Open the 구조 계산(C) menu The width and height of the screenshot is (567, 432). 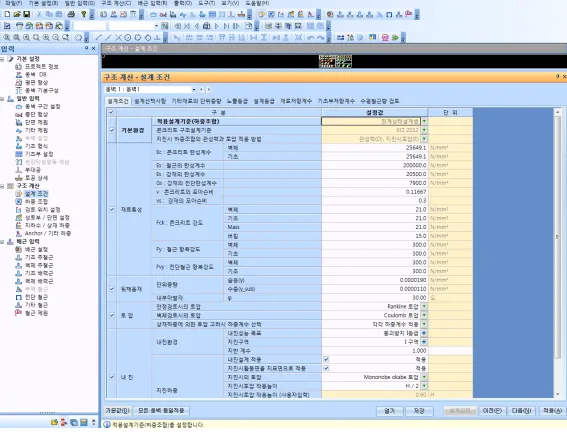pyautogui.click(x=116, y=3)
